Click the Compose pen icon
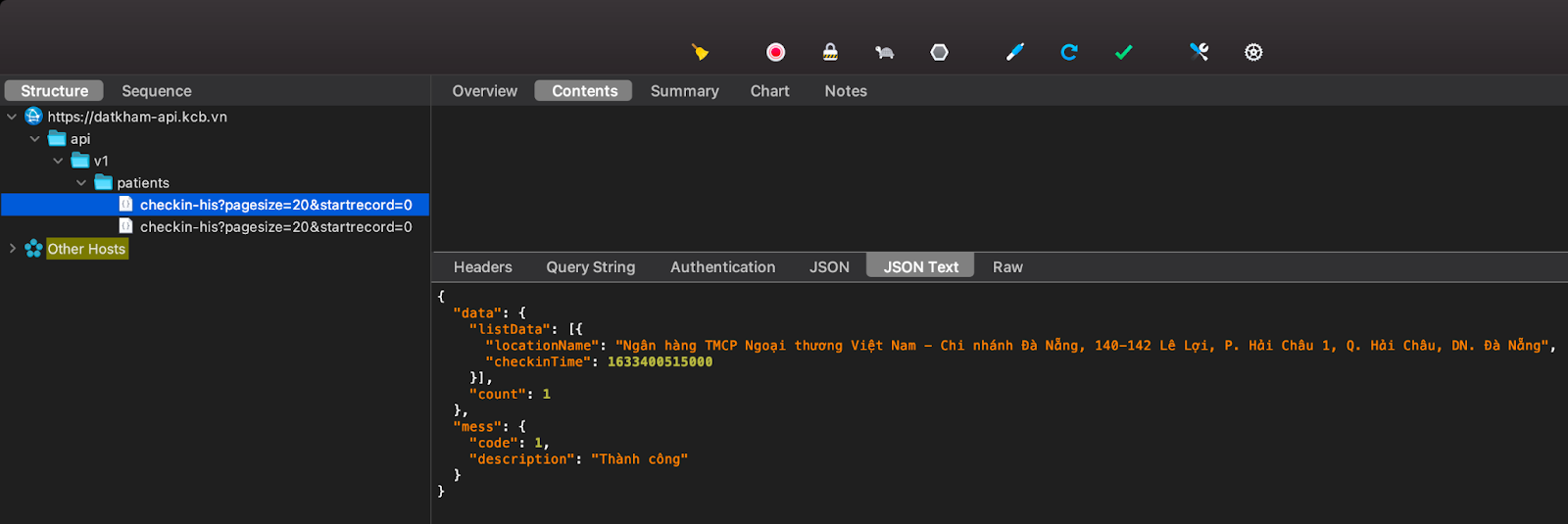 (x=1014, y=52)
